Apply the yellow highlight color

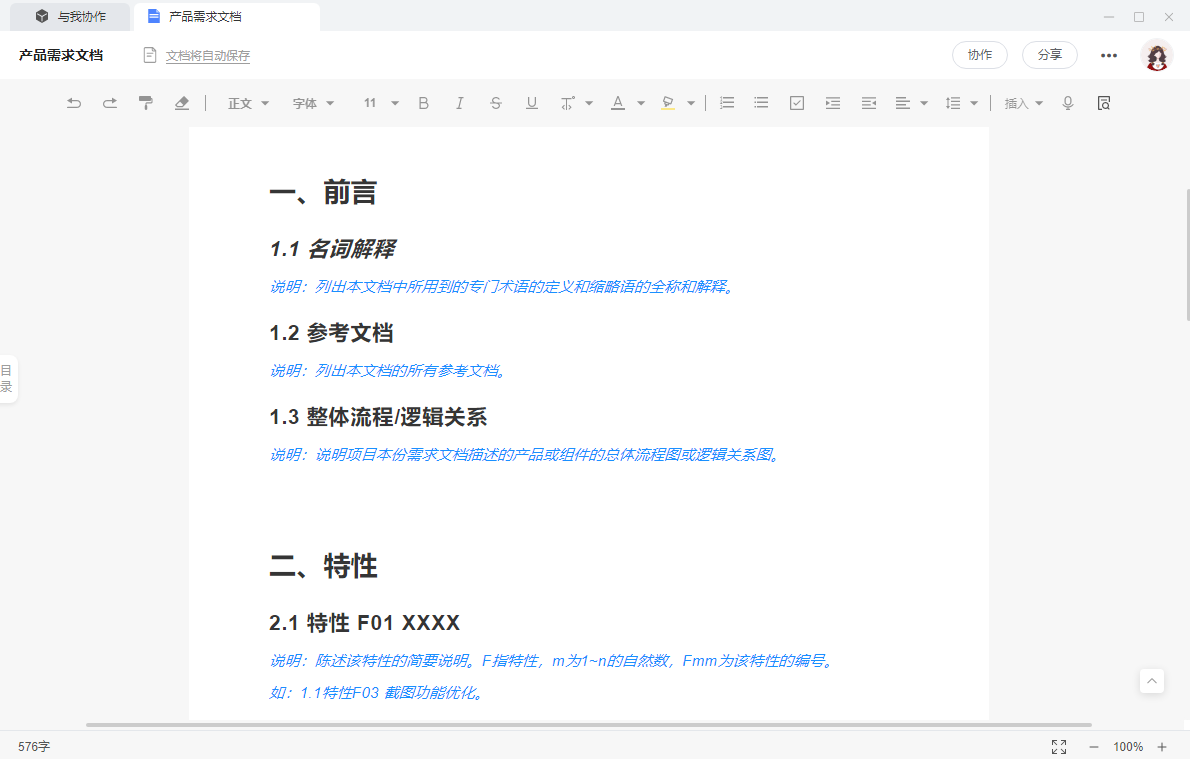click(x=668, y=103)
